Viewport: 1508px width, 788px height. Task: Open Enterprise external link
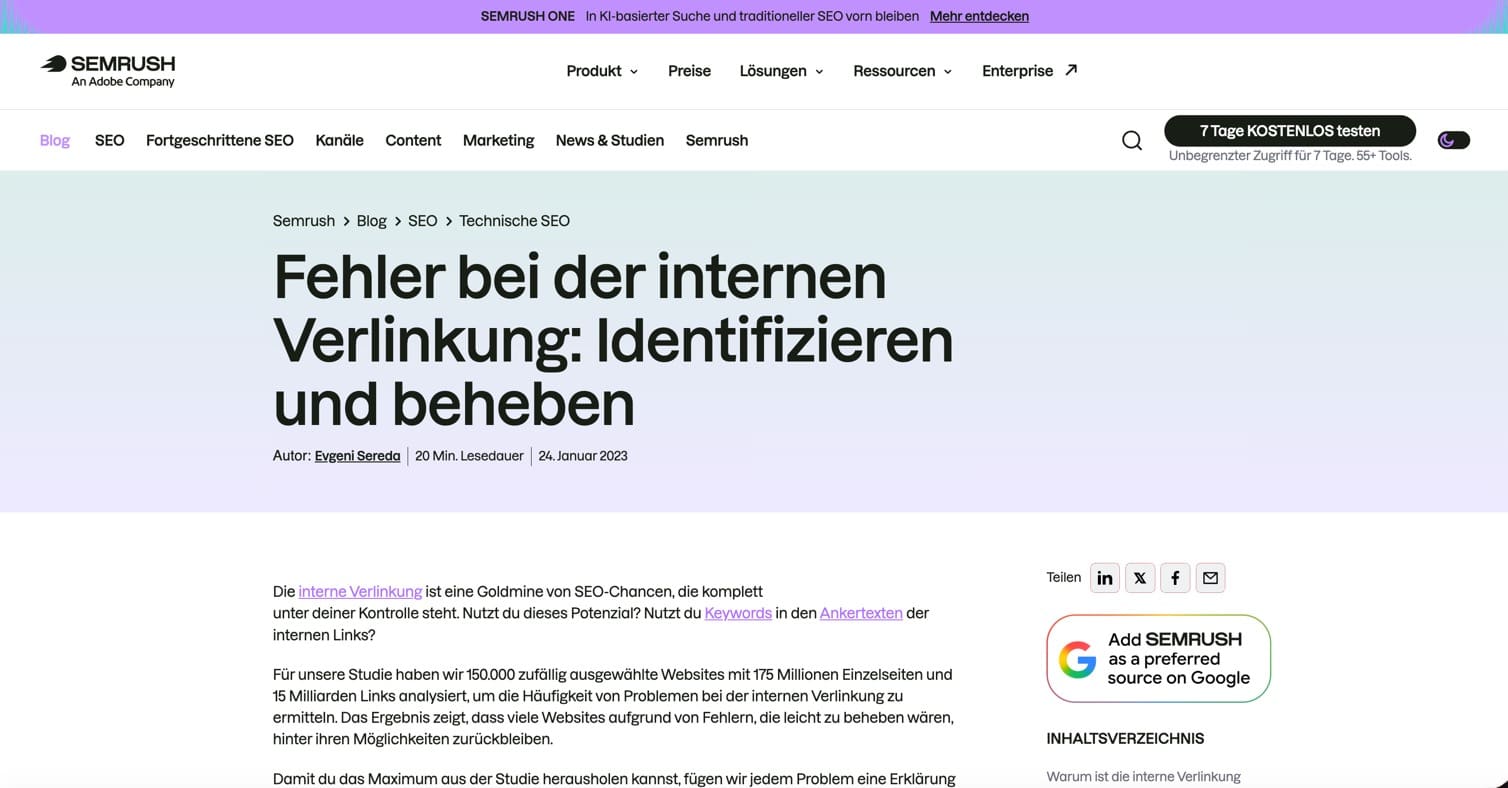[x=1030, y=71]
